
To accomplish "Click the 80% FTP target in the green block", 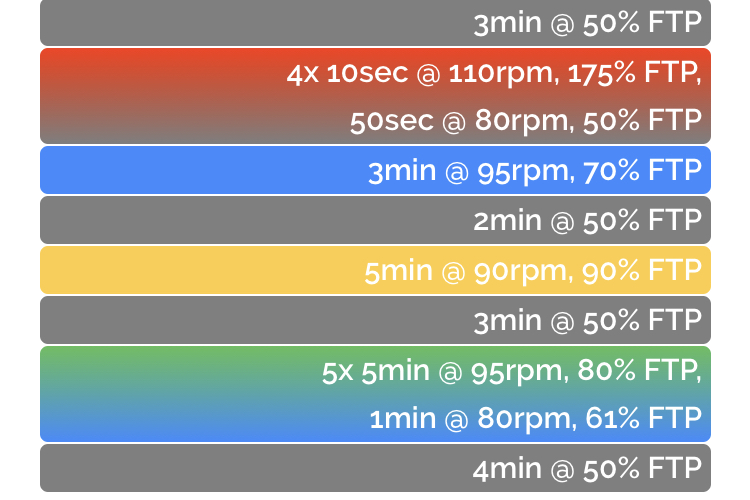I will point(640,371).
